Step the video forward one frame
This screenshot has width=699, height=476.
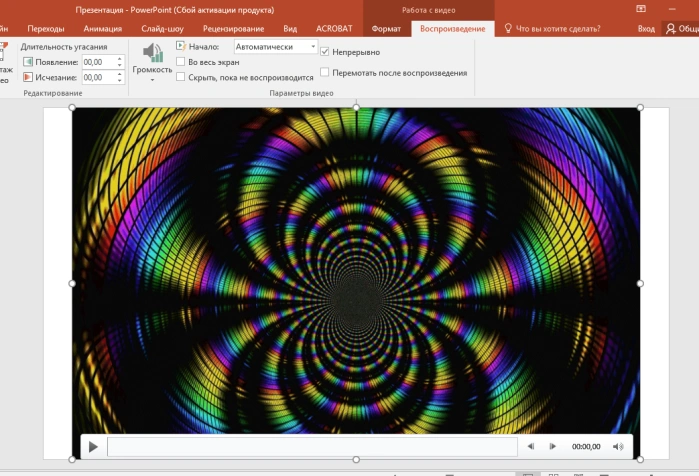tap(552, 446)
